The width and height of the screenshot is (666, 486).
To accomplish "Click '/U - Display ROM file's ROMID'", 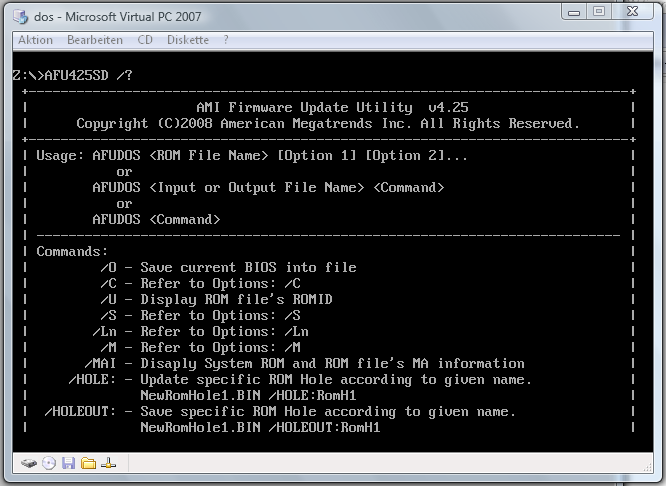I will pos(217,300).
